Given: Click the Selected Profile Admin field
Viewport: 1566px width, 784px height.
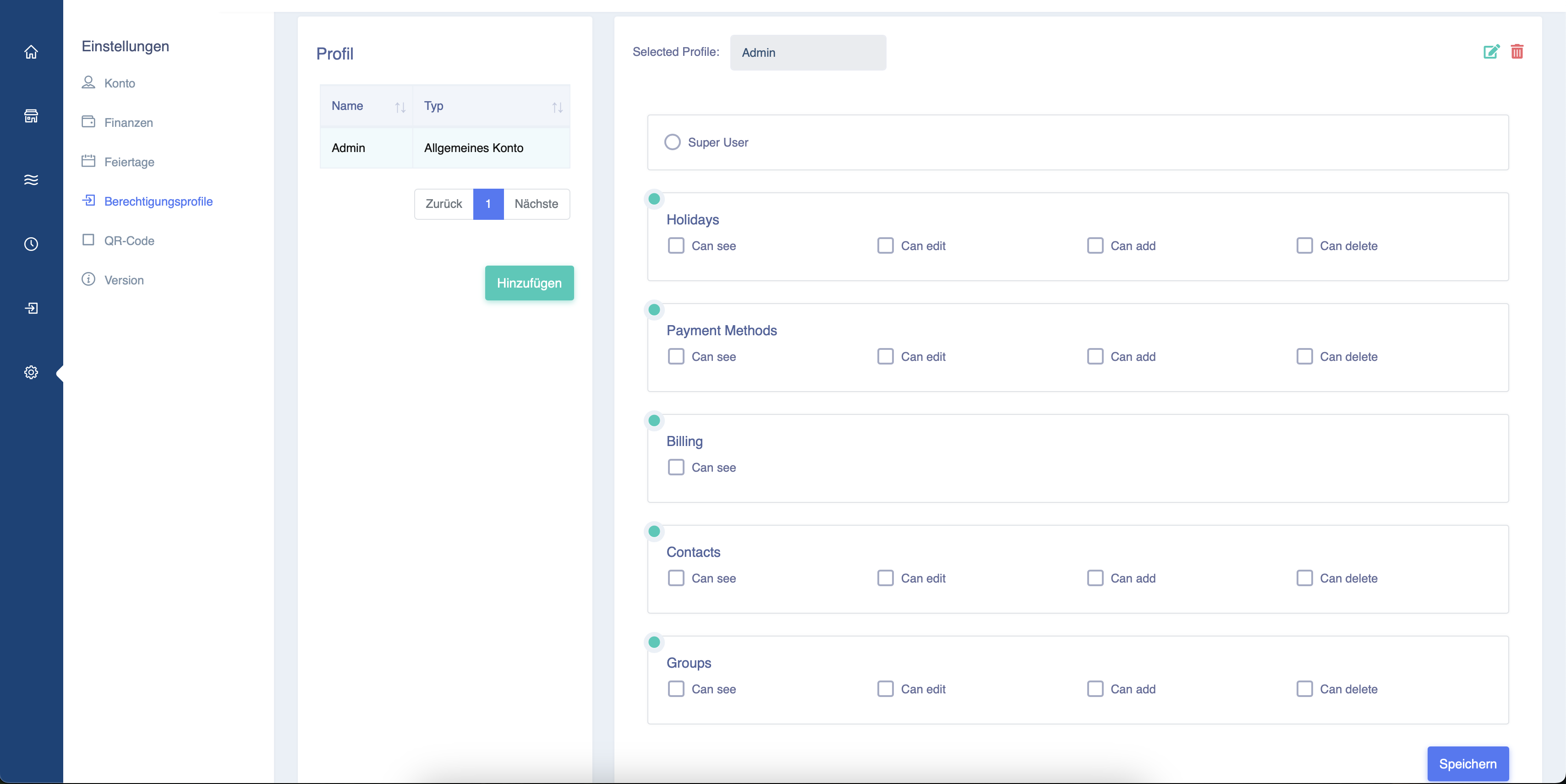Looking at the screenshot, I should tap(808, 52).
